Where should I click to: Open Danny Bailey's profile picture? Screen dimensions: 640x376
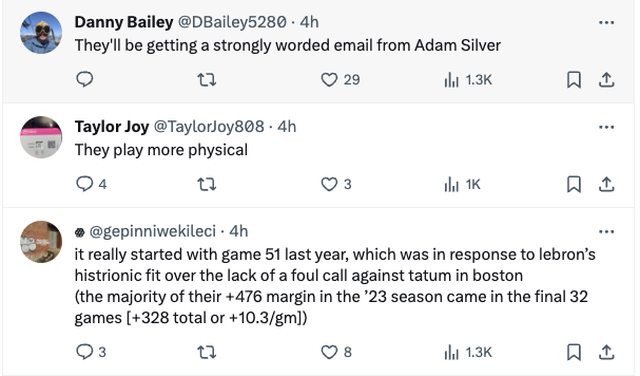click(41, 33)
